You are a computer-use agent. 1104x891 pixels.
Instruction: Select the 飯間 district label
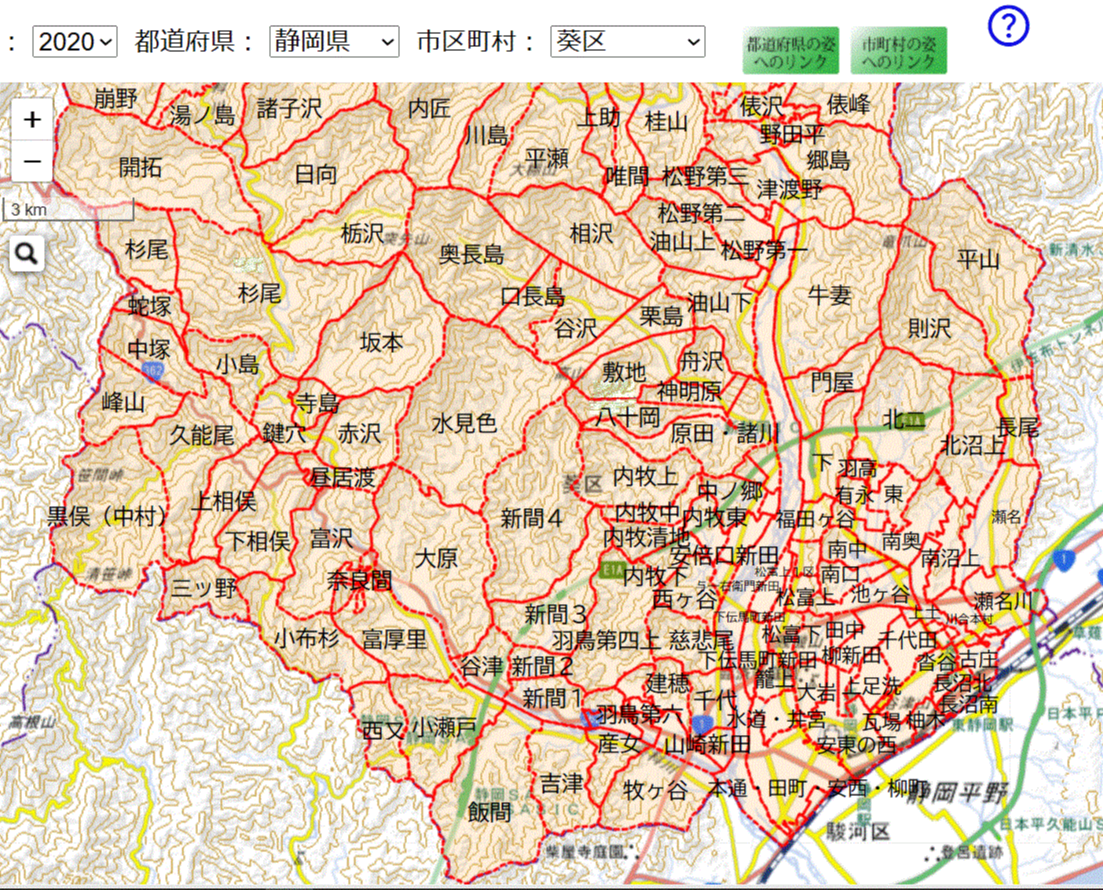(489, 812)
